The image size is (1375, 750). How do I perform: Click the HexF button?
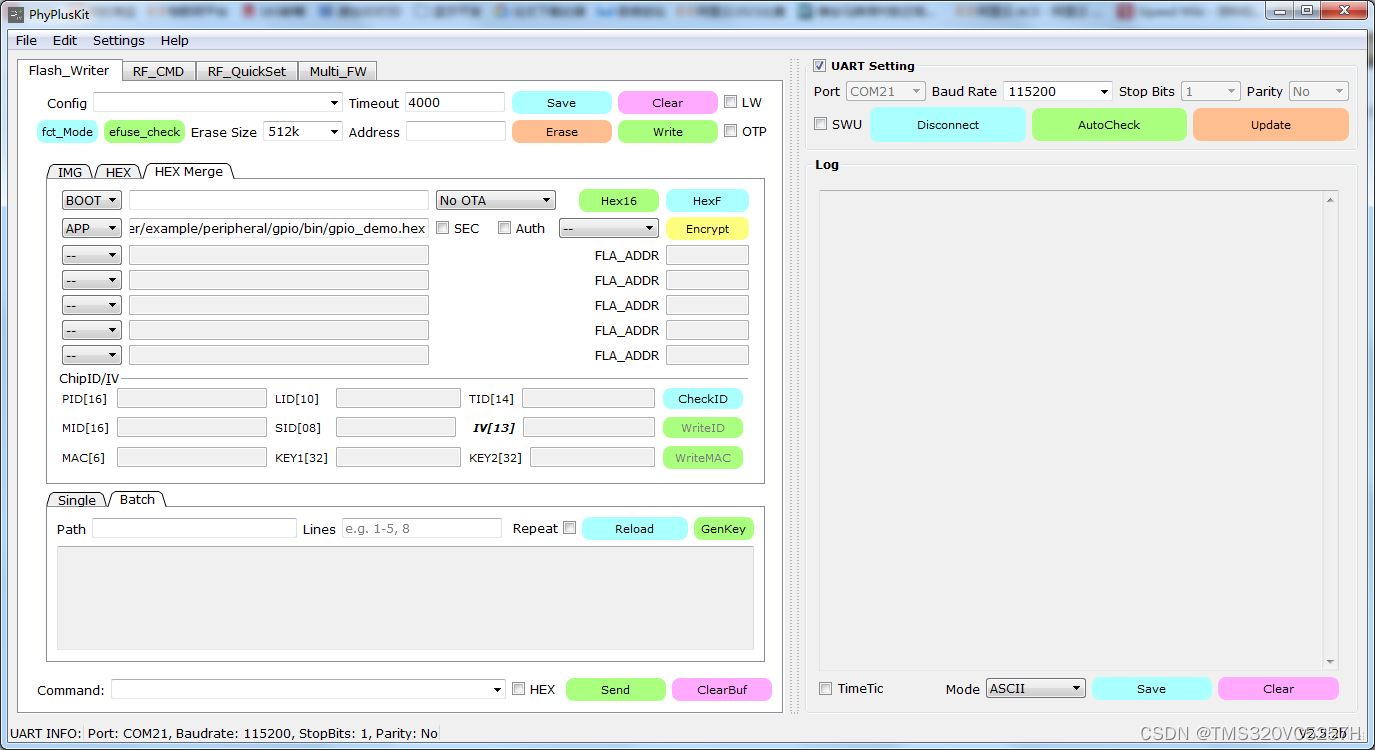(707, 200)
